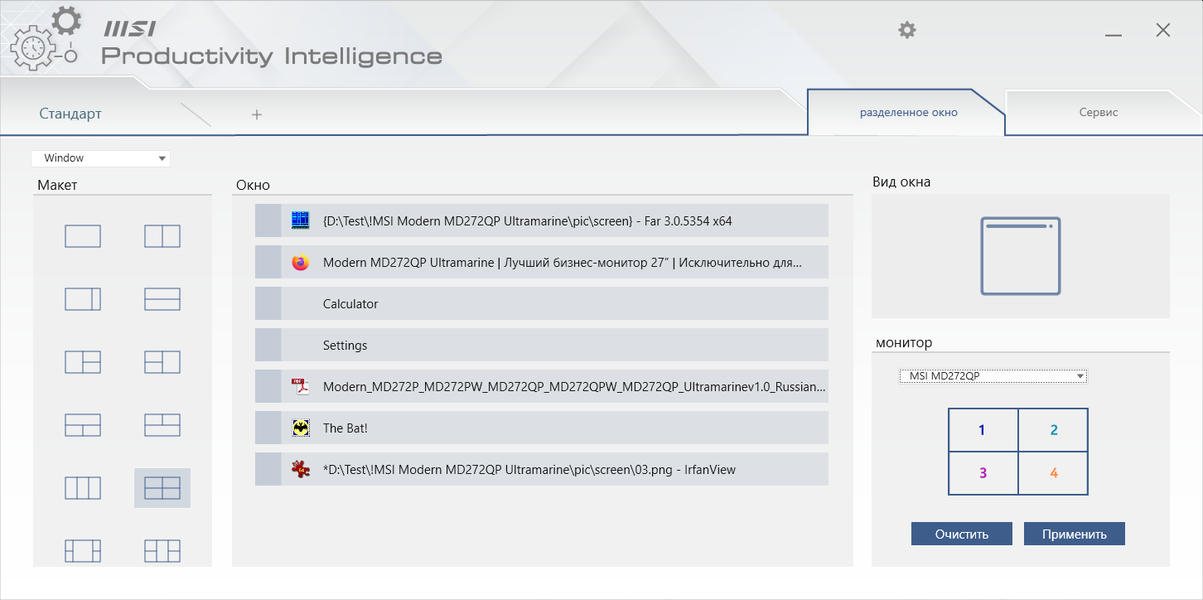Click monitor zone 1 in the grid
Image resolution: width=1203 pixels, height=600 pixels.
pos(982,430)
